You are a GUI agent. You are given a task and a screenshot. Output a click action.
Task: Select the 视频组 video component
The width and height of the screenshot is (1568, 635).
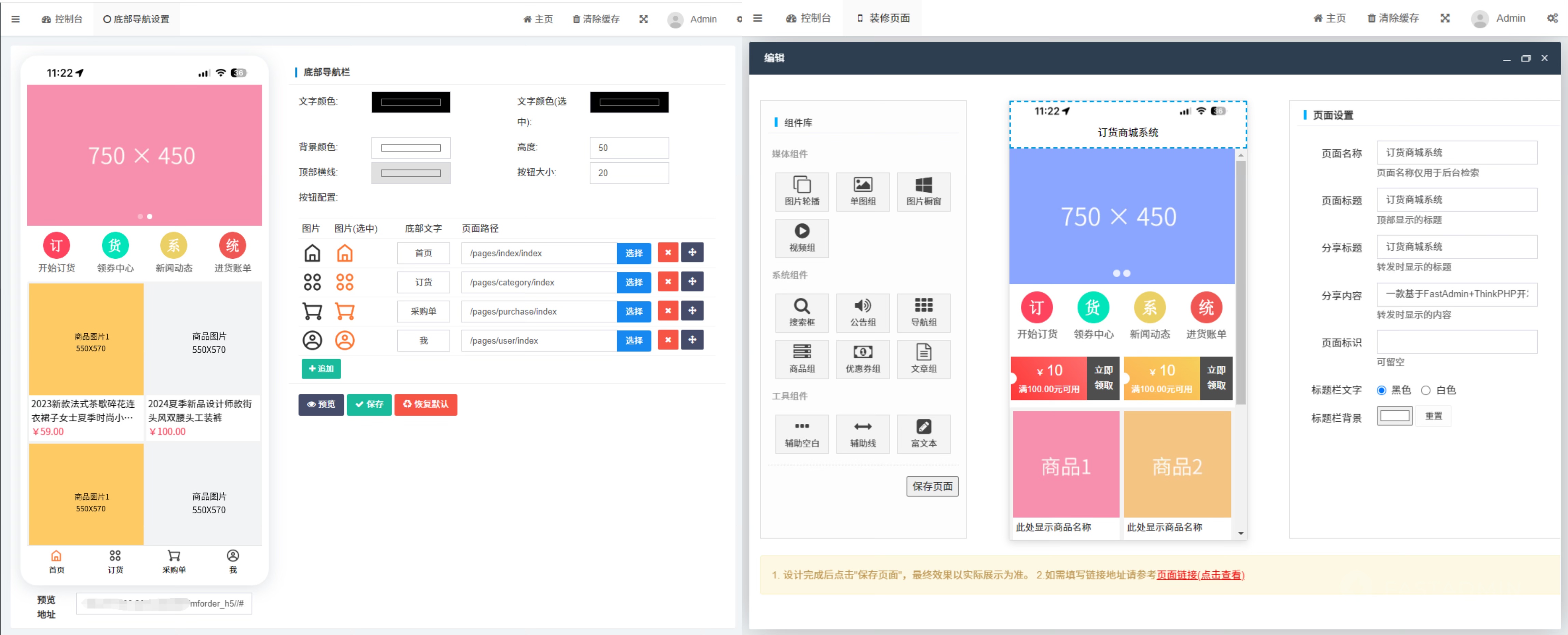(x=802, y=238)
